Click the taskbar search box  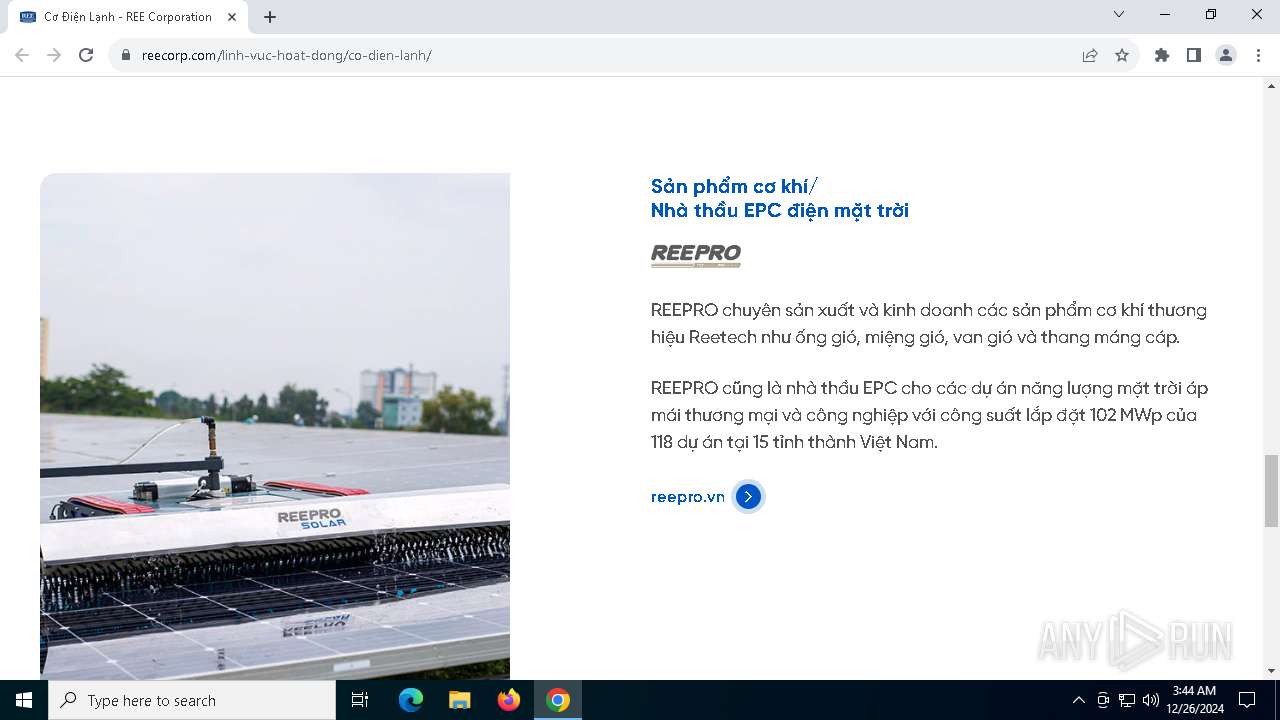point(192,700)
